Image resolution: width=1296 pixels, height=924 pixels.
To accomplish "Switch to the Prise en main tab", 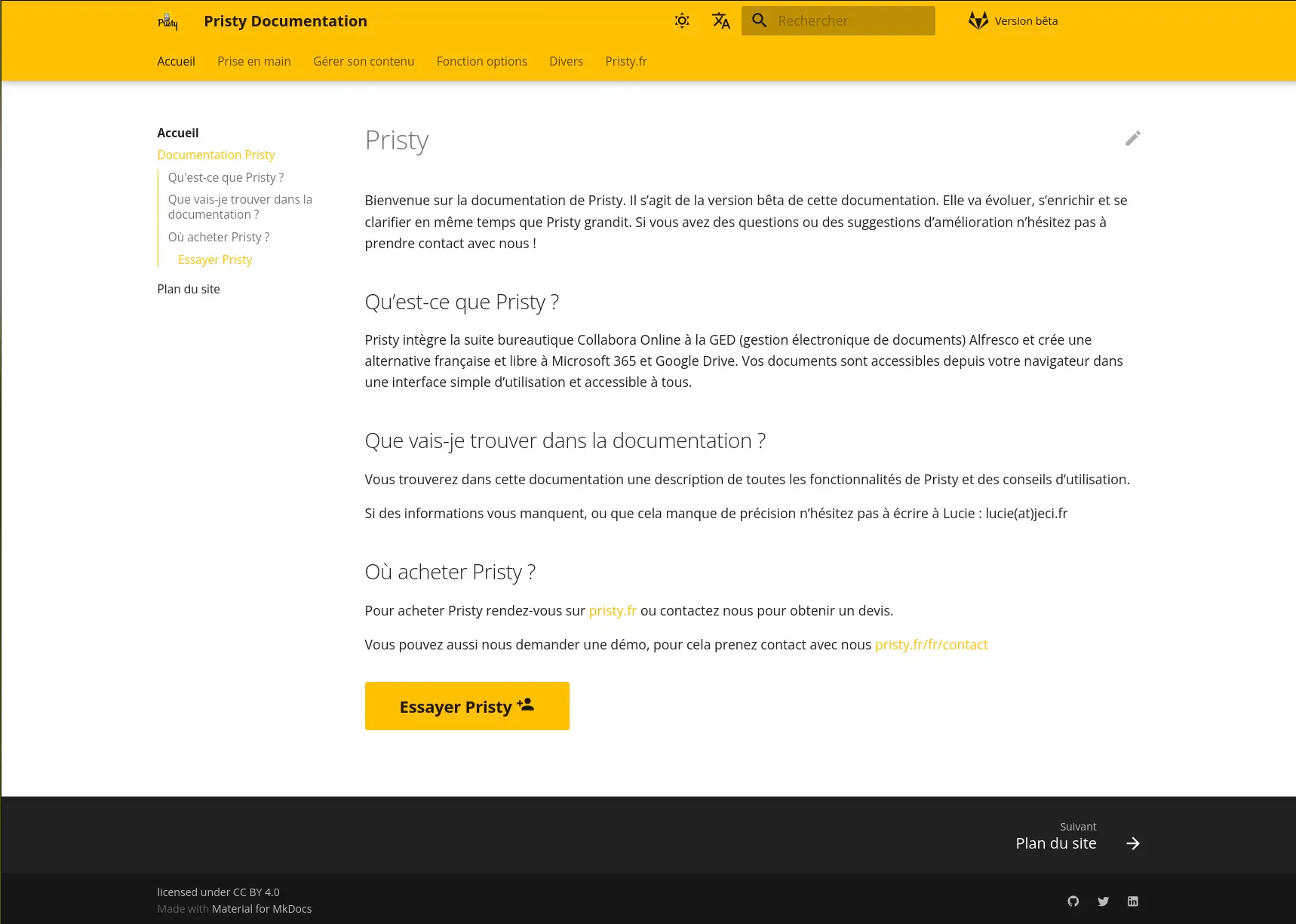I will 254,61.
